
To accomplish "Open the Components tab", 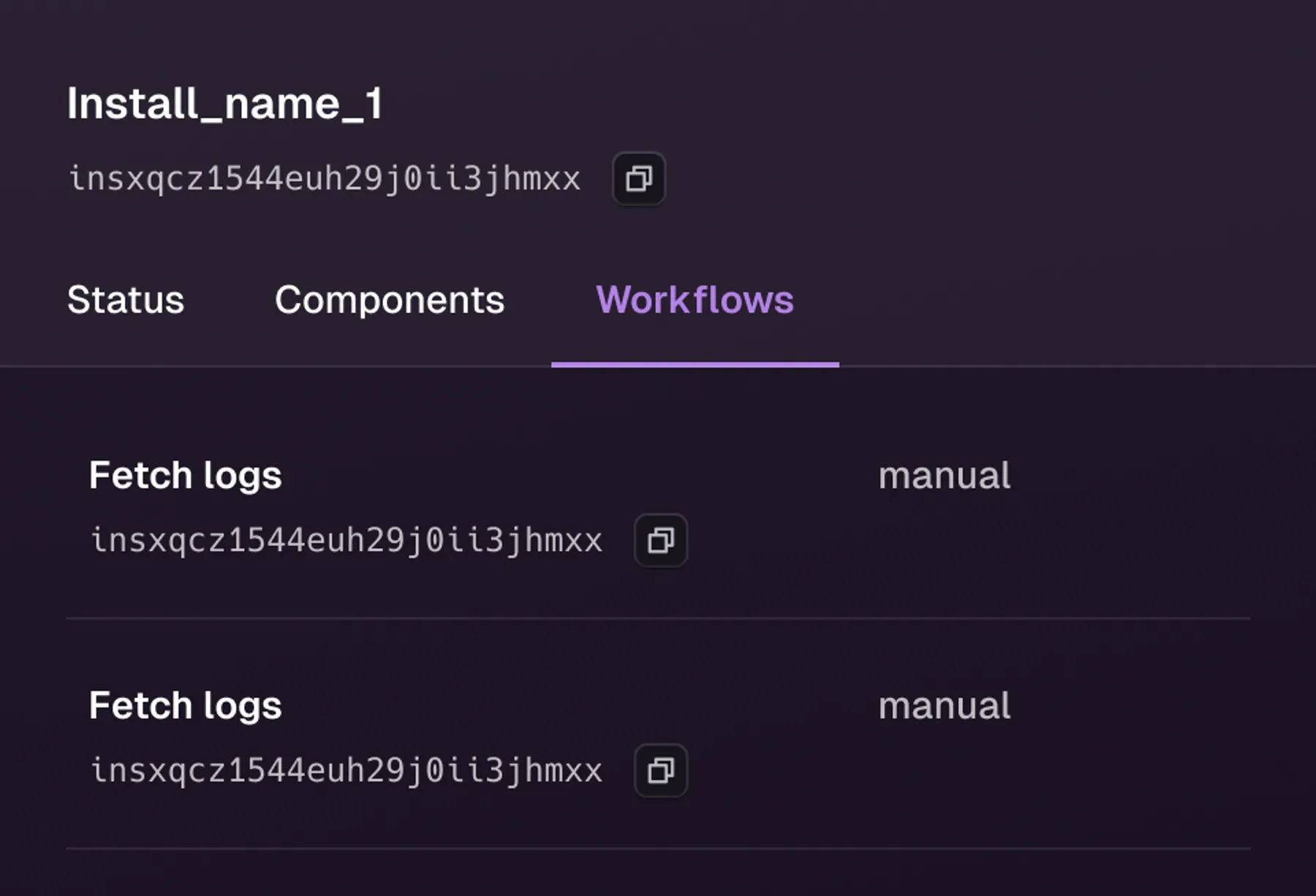I will coord(390,300).
